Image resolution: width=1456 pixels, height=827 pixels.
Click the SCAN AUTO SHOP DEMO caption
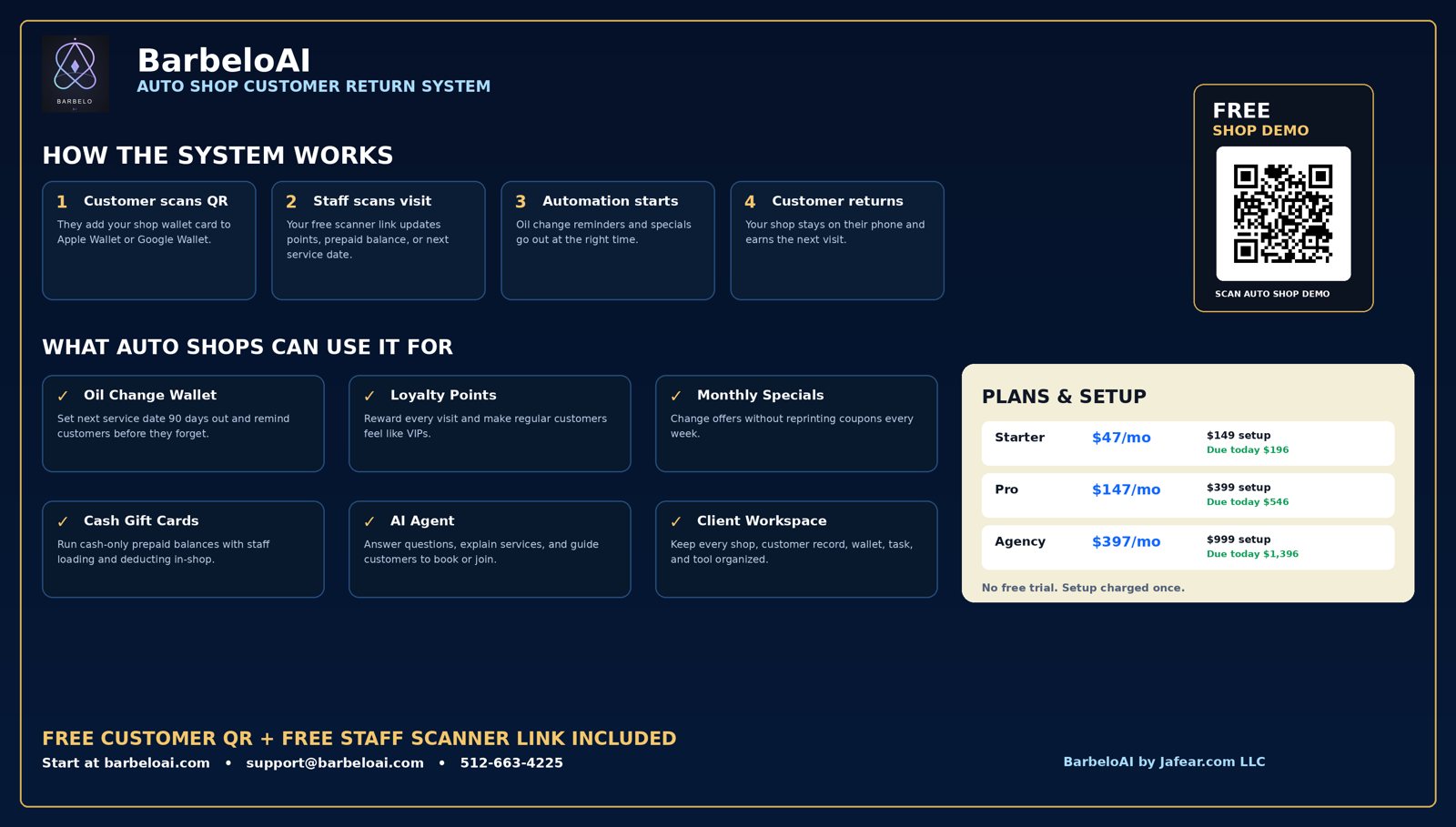coord(1272,294)
